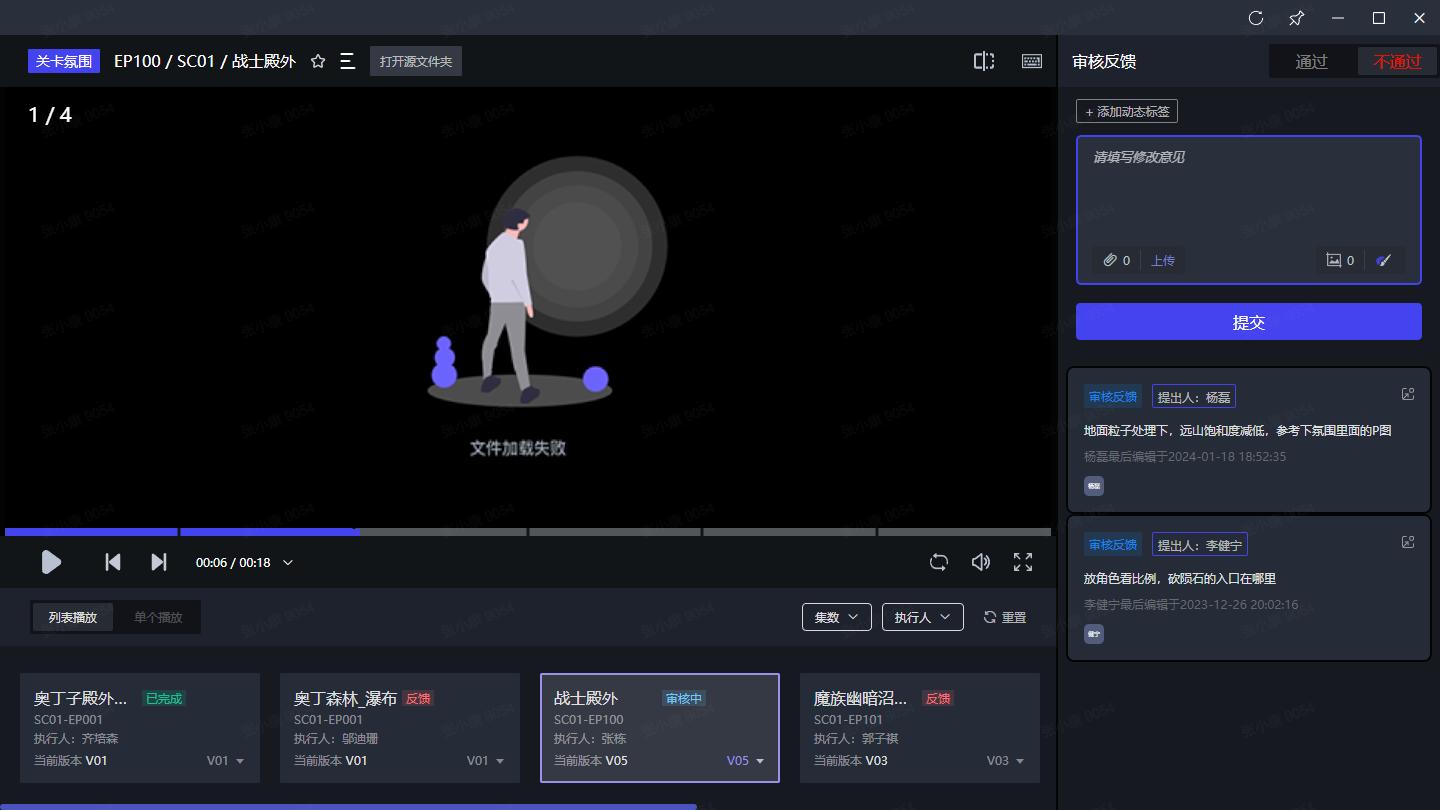Open the annotation brush in feedback box

pyautogui.click(x=1384, y=260)
